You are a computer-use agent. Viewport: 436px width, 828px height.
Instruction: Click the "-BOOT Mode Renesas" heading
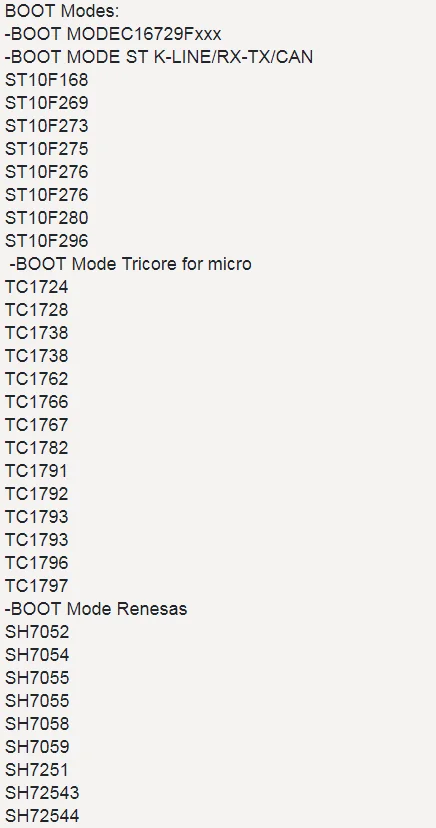(96, 608)
